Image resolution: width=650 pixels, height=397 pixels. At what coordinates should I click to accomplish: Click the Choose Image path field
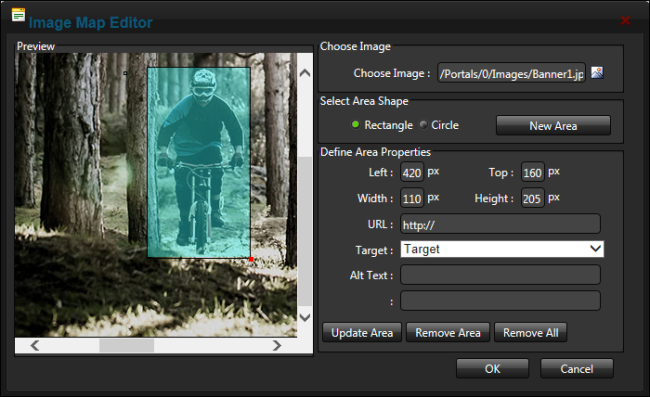[511, 73]
